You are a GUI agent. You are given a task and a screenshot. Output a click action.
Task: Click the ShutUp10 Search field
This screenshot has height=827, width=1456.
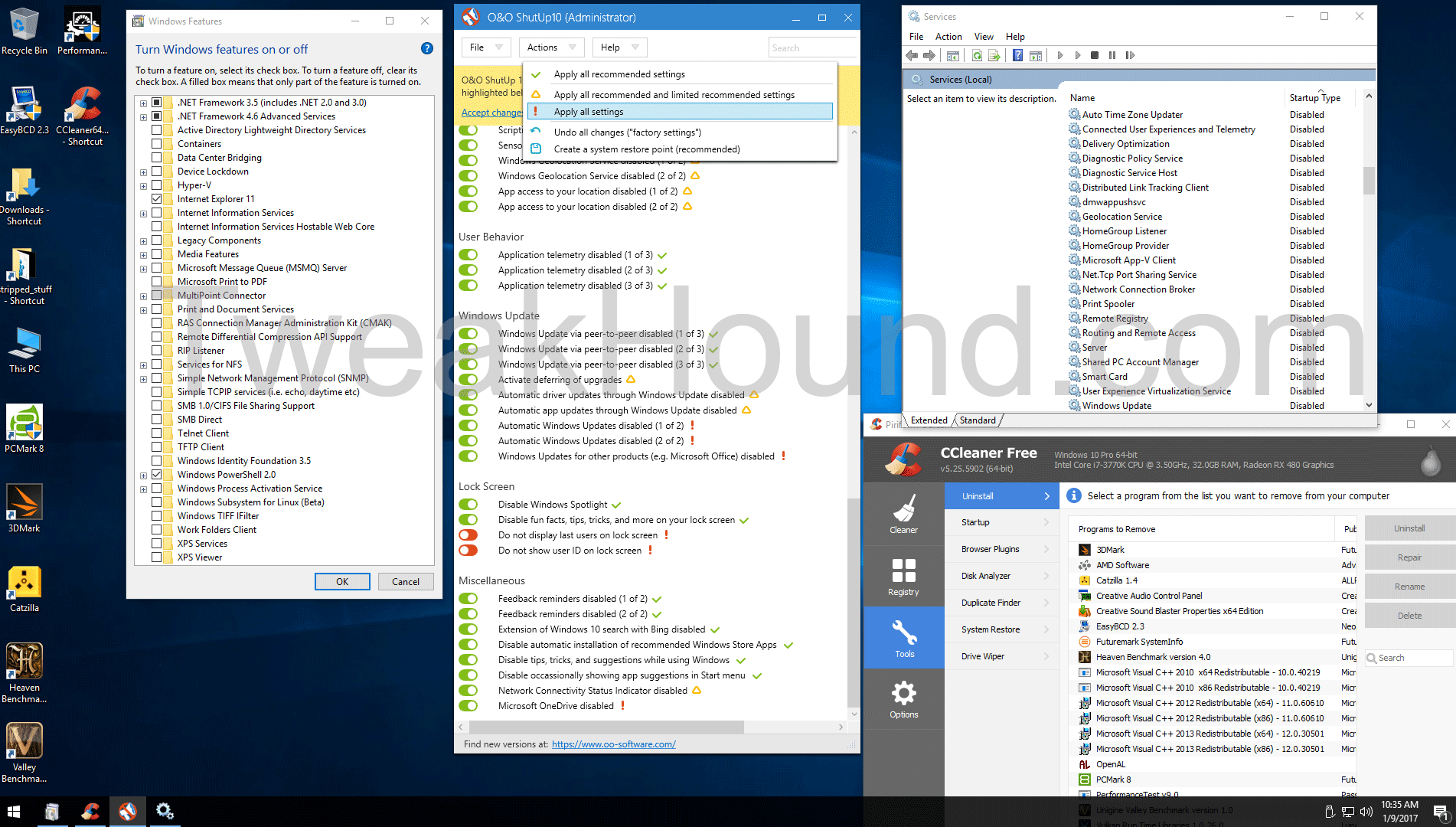coord(812,47)
